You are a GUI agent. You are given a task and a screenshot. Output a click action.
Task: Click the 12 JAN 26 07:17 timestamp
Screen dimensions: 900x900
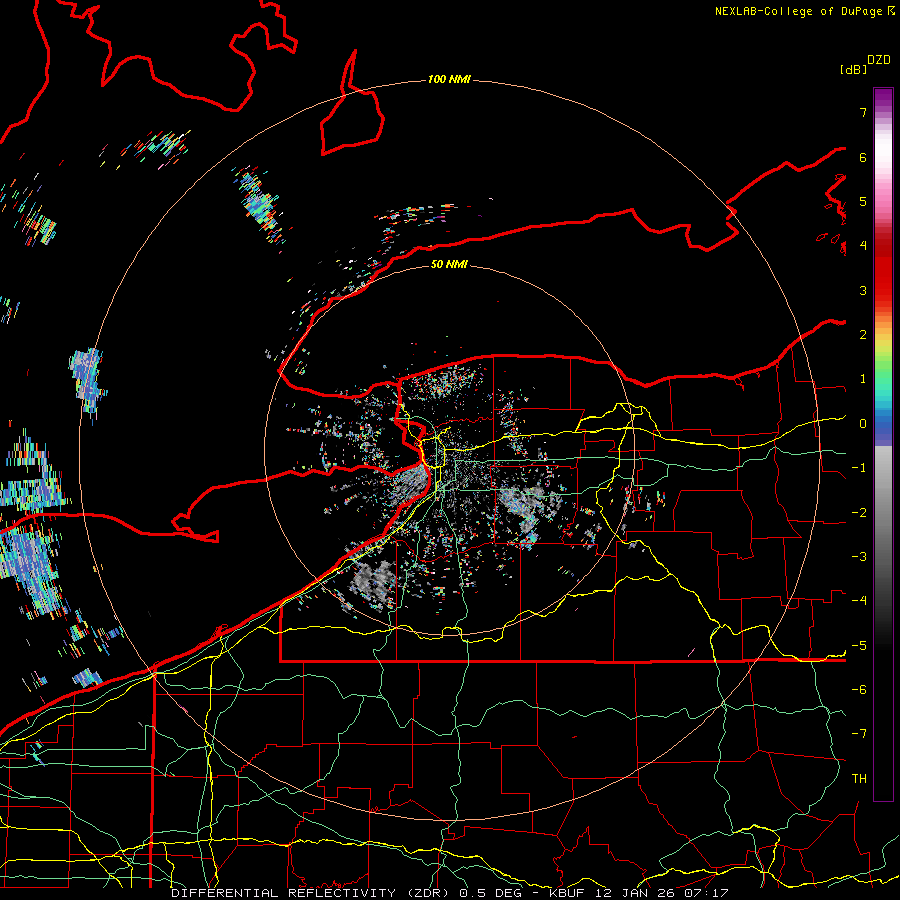[662, 893]
